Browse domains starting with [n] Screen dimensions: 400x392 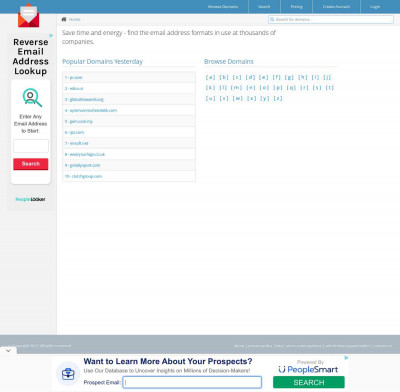(251, 88)
